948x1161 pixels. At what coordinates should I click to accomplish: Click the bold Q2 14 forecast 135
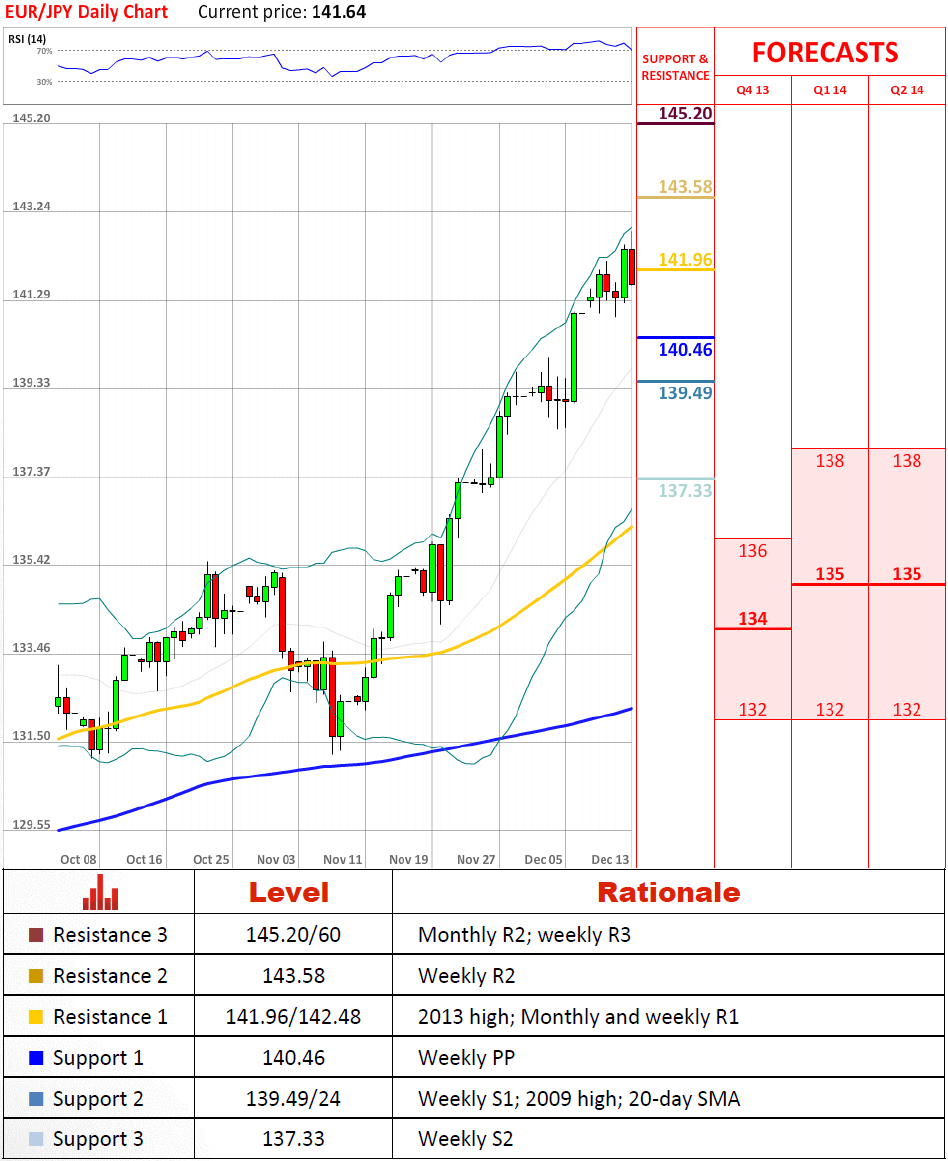click(907, 574)
